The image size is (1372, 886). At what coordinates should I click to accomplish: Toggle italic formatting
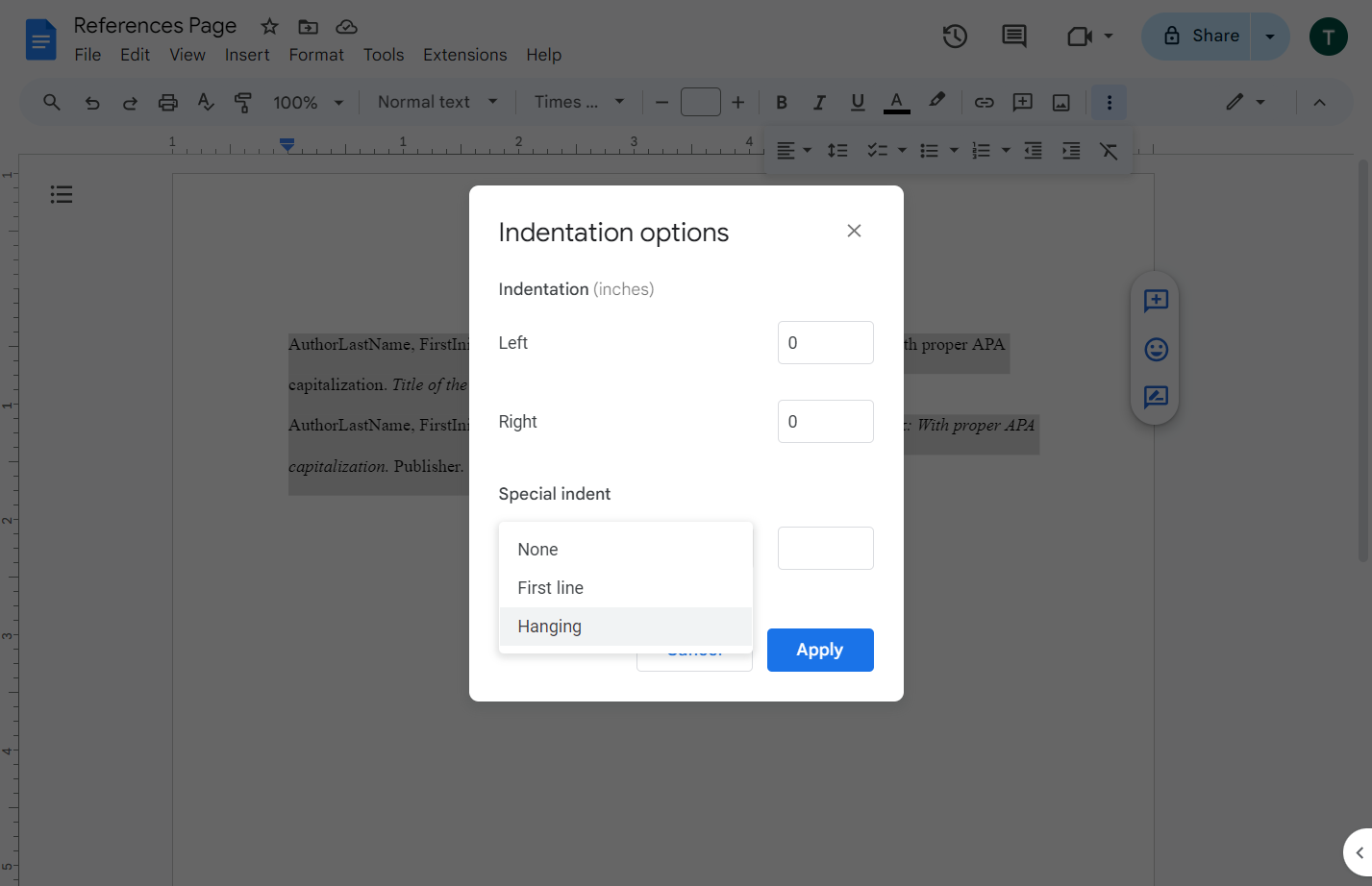[x=819, y=102]
